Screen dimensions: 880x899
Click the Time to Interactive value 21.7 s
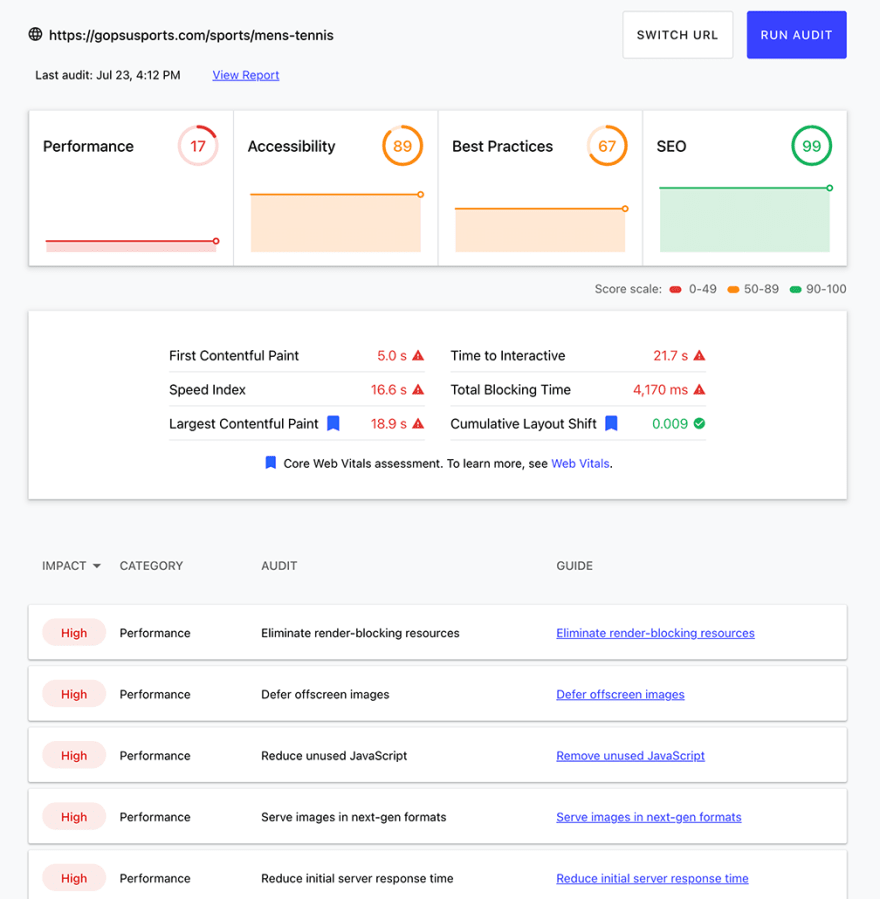(x=670, y=355)
